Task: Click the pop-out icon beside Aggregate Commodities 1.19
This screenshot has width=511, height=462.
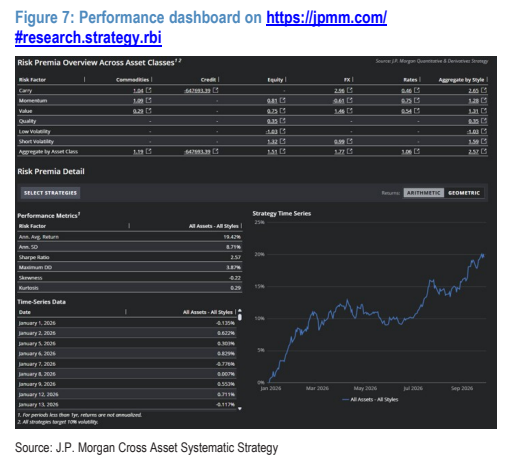Action: click(148, 151)
